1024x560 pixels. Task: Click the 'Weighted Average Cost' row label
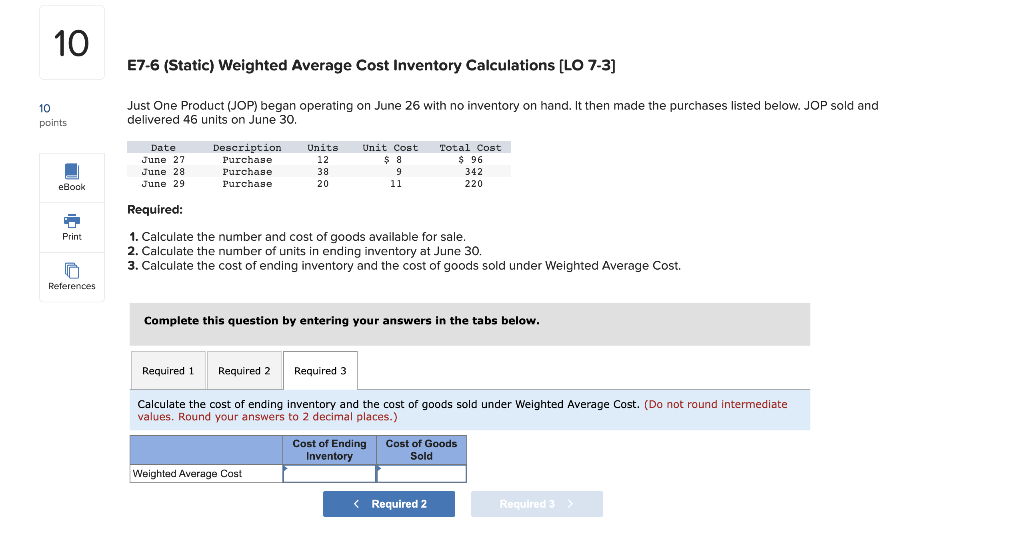[x=187, y=474]
